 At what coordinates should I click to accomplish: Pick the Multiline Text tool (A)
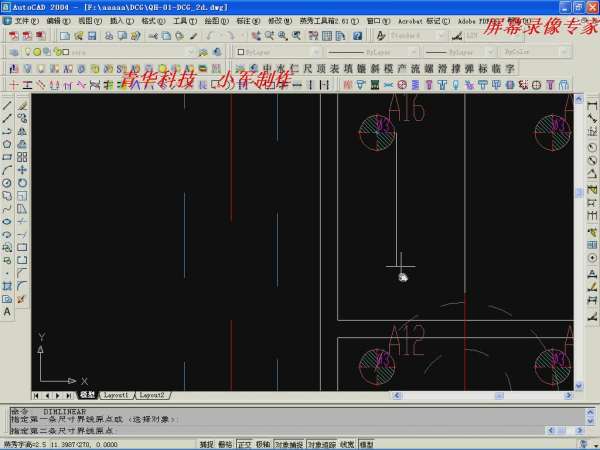7,312
